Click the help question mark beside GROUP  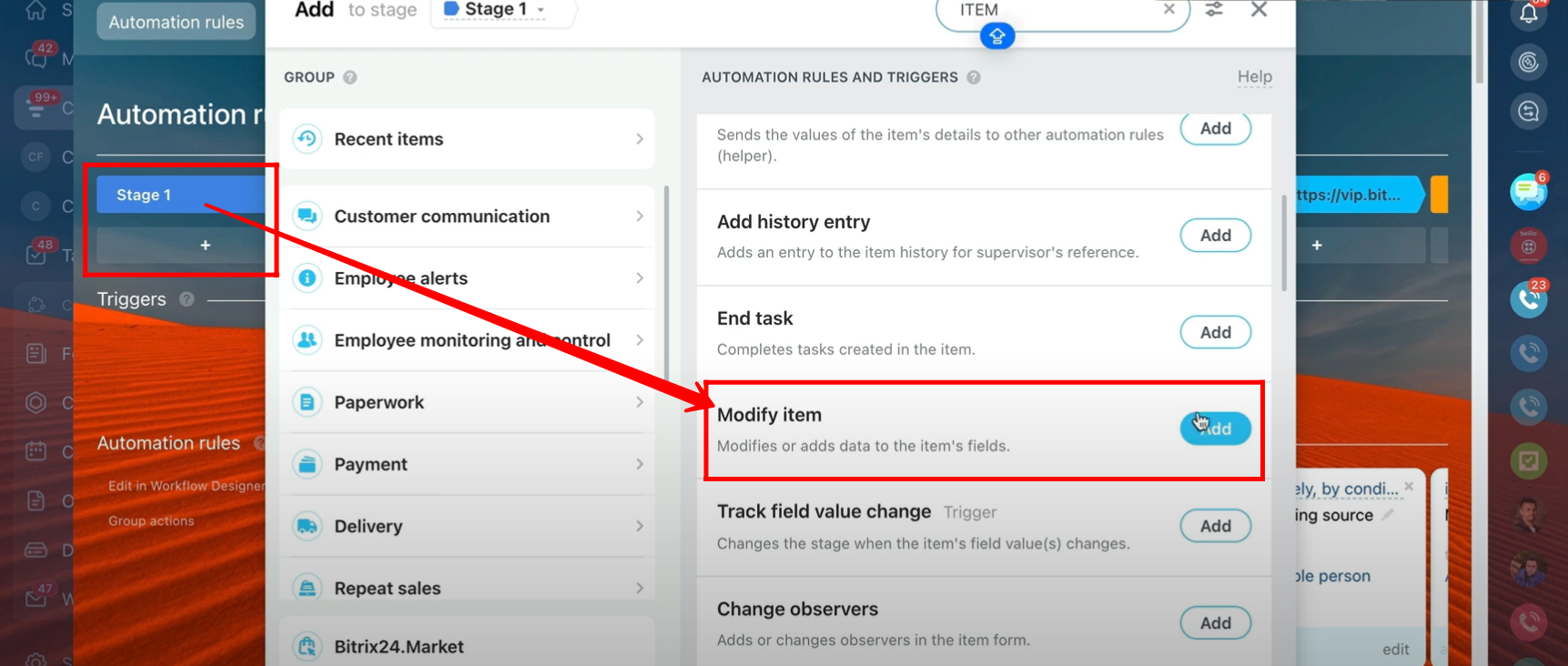click(x=350, y=77)
